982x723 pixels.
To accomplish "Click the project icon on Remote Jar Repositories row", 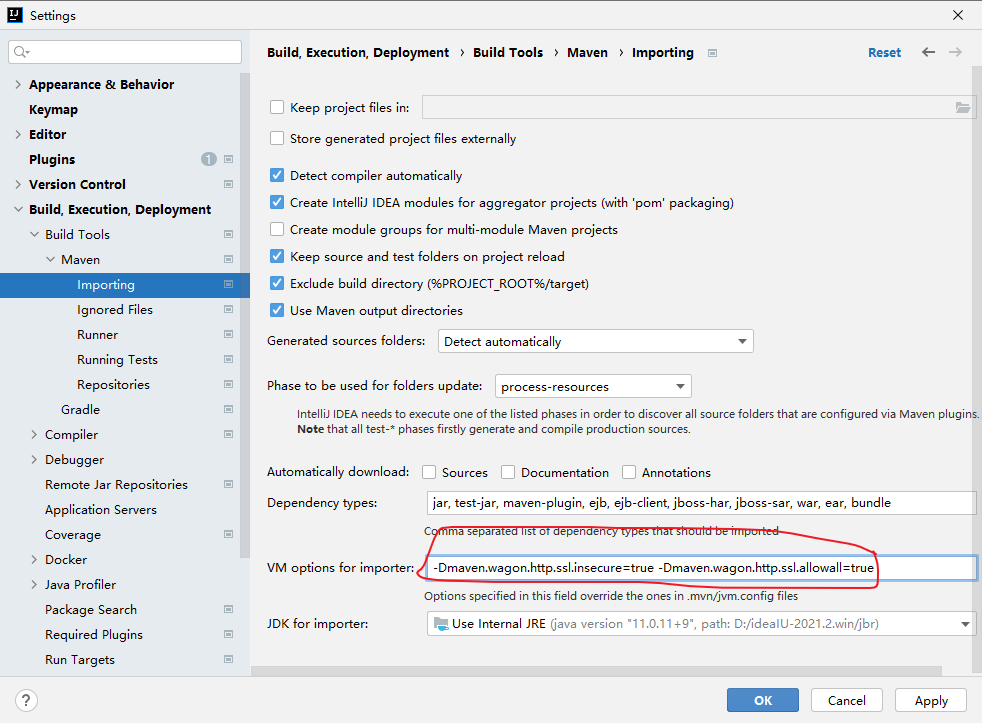I will [x=229, y=484].
